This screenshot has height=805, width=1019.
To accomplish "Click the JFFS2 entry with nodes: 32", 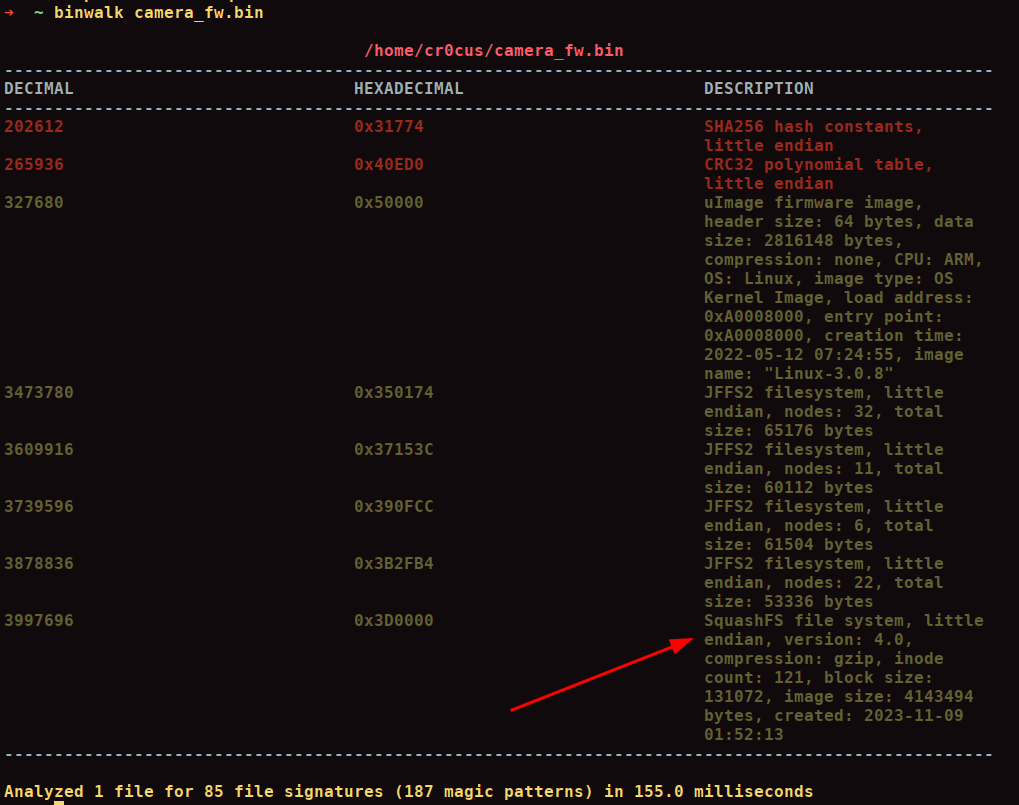I will (x=823, y=411).
